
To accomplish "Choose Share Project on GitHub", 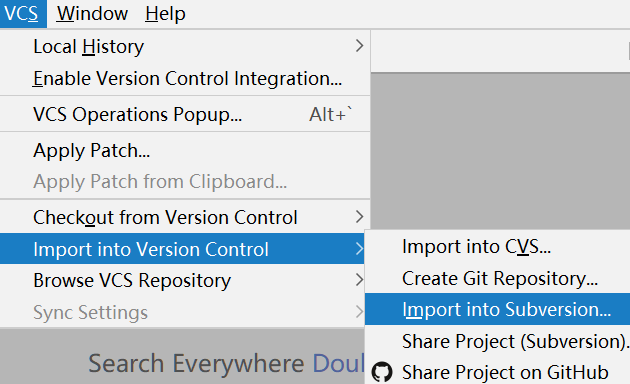I will pyautogui.click(x=497, y=372).
